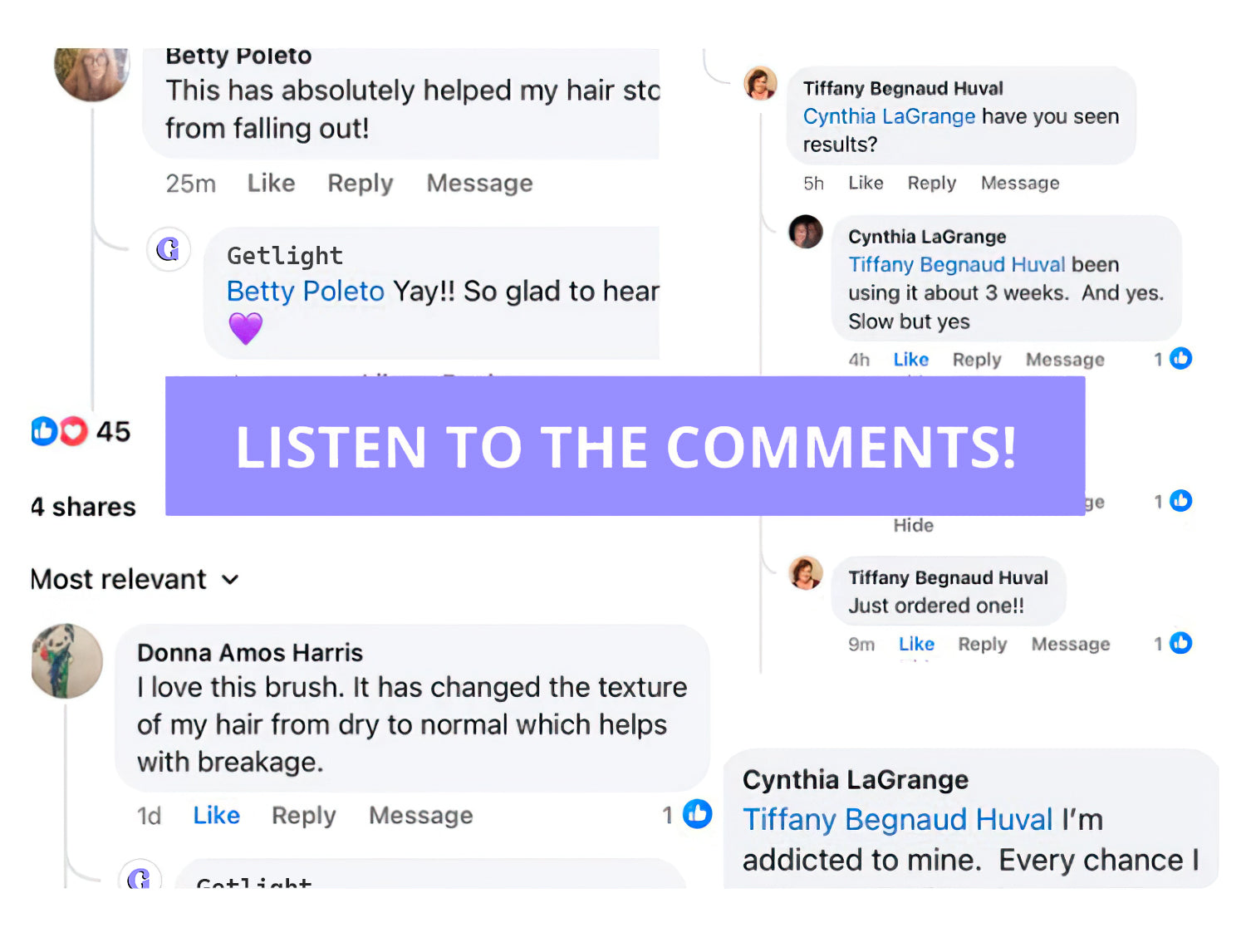Toggle Like on Donna Amos Harris comment
This screenshot has height=952, width=1246.
coord(217,815)
